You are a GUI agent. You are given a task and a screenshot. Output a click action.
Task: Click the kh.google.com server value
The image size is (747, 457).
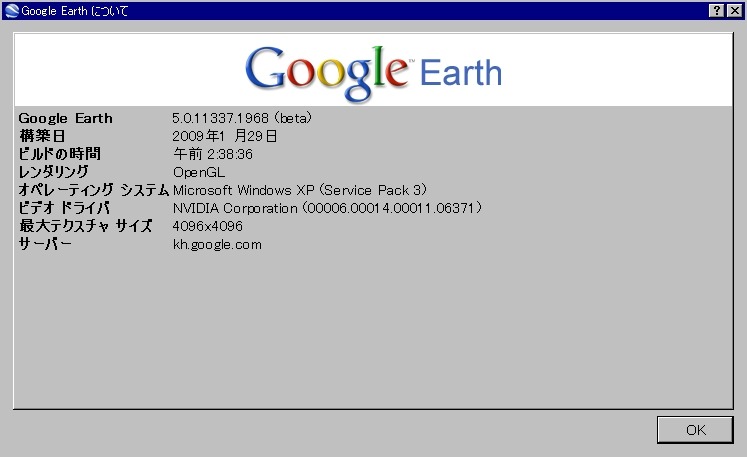(x=217, y=244)
